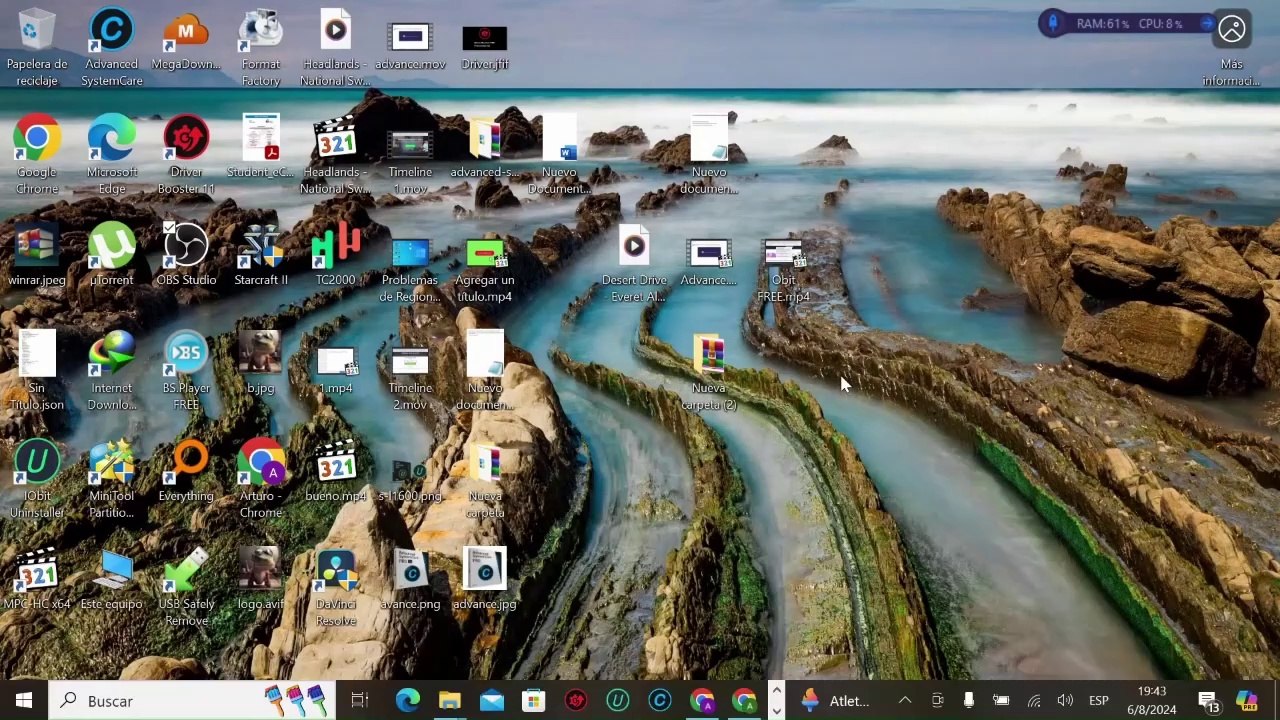The width and height of the screenshot is (1280, 720).
Task: Select the avance.png image file
Action: click(410, 579)
